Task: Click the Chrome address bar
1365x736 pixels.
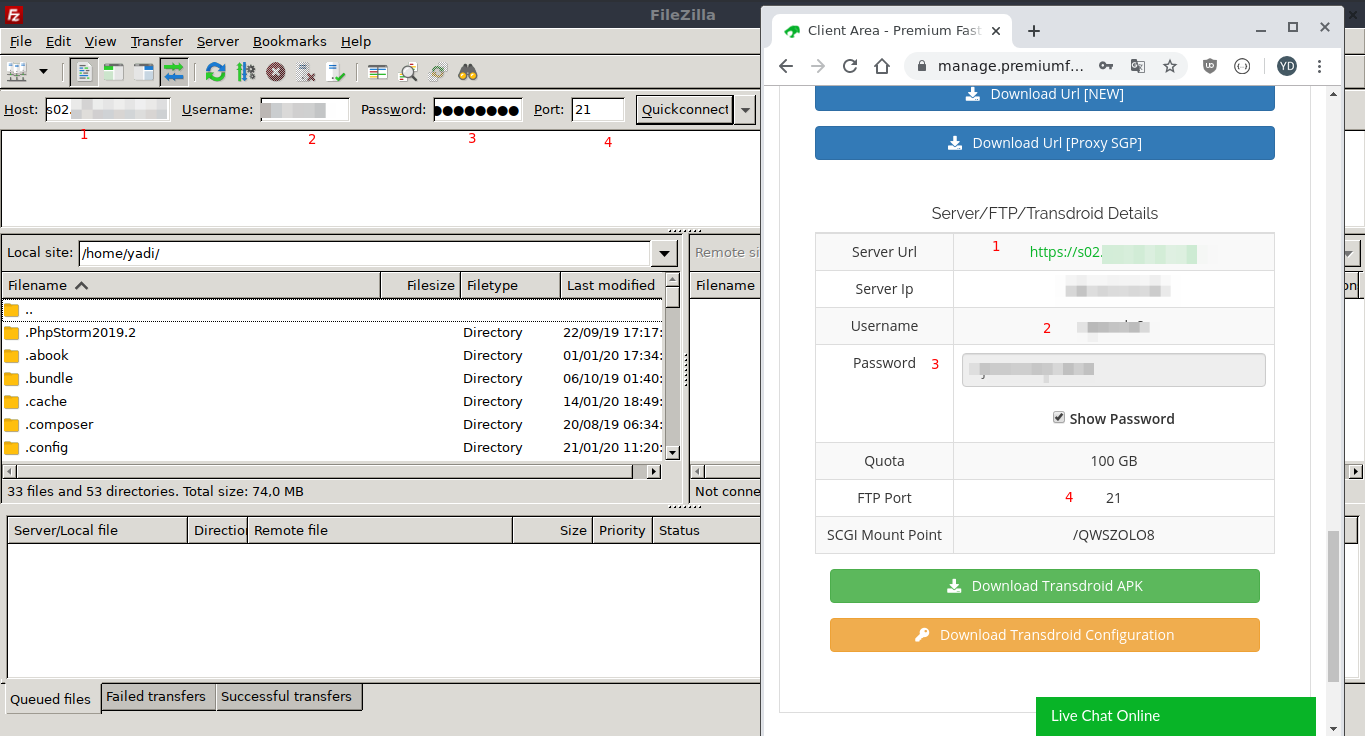Action: pos(1010,66)
